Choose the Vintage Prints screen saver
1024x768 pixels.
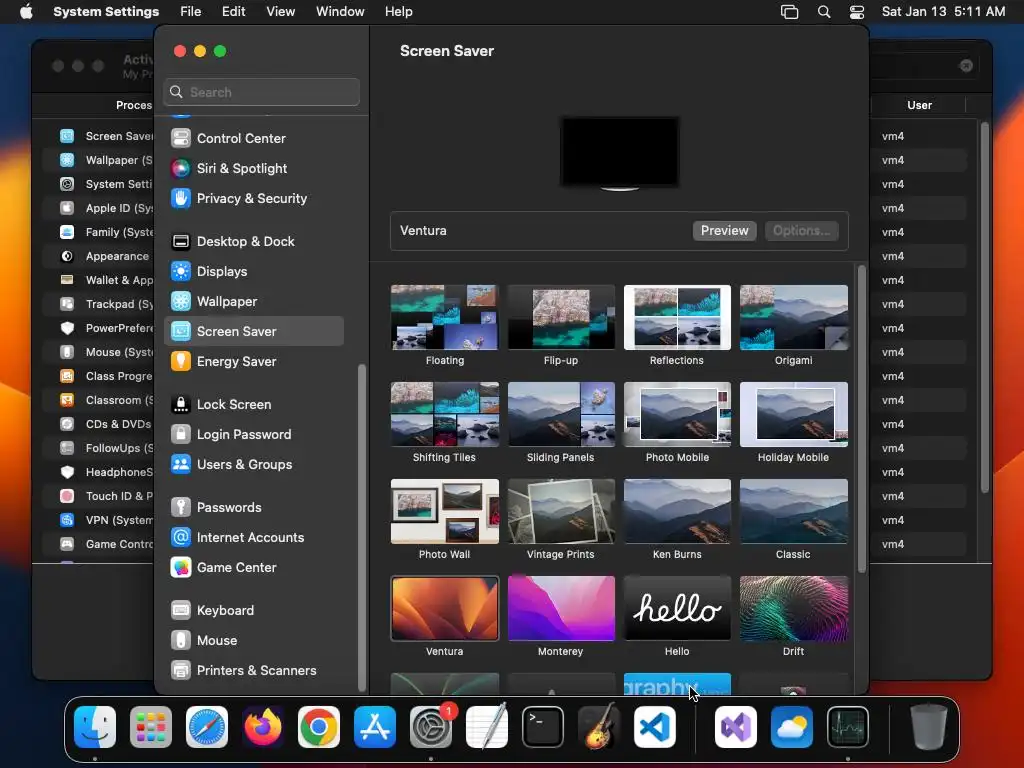pyautogui.click(x=561, y=511)
